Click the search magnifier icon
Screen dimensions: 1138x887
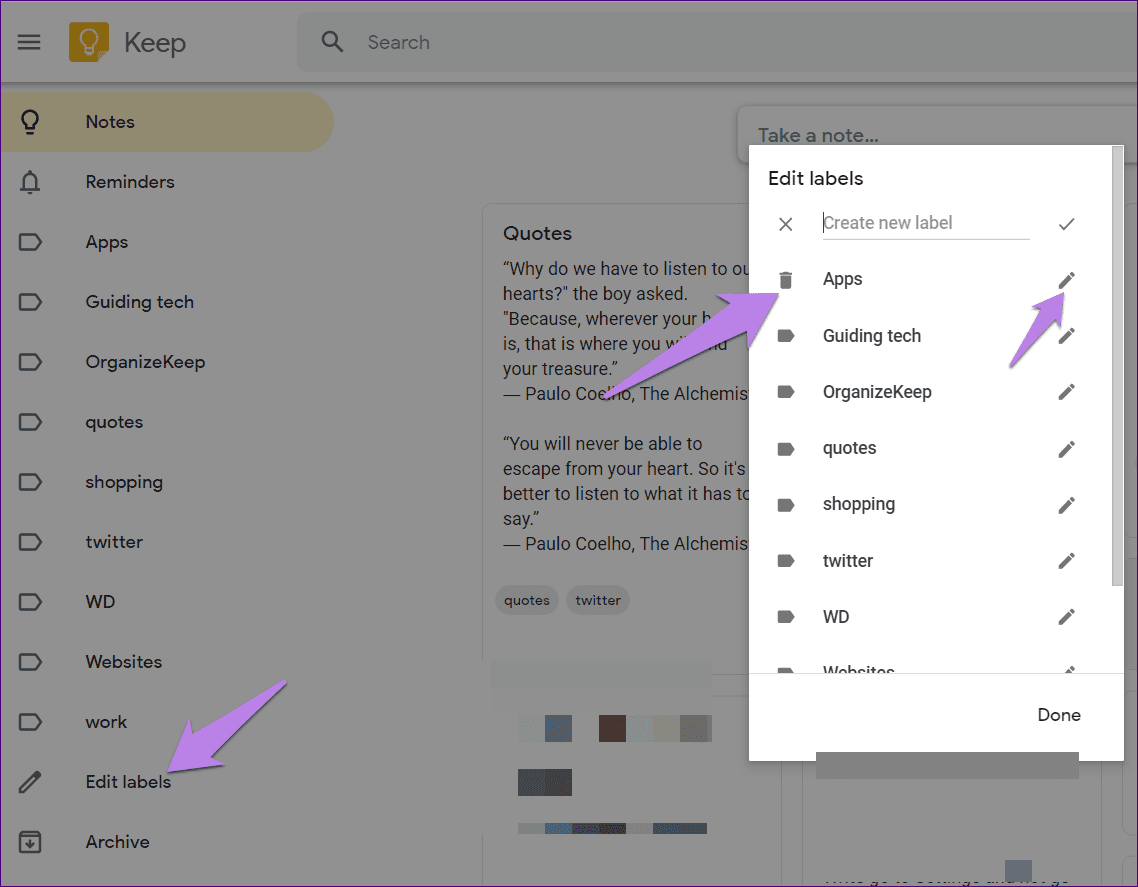[x=331, y=42]
